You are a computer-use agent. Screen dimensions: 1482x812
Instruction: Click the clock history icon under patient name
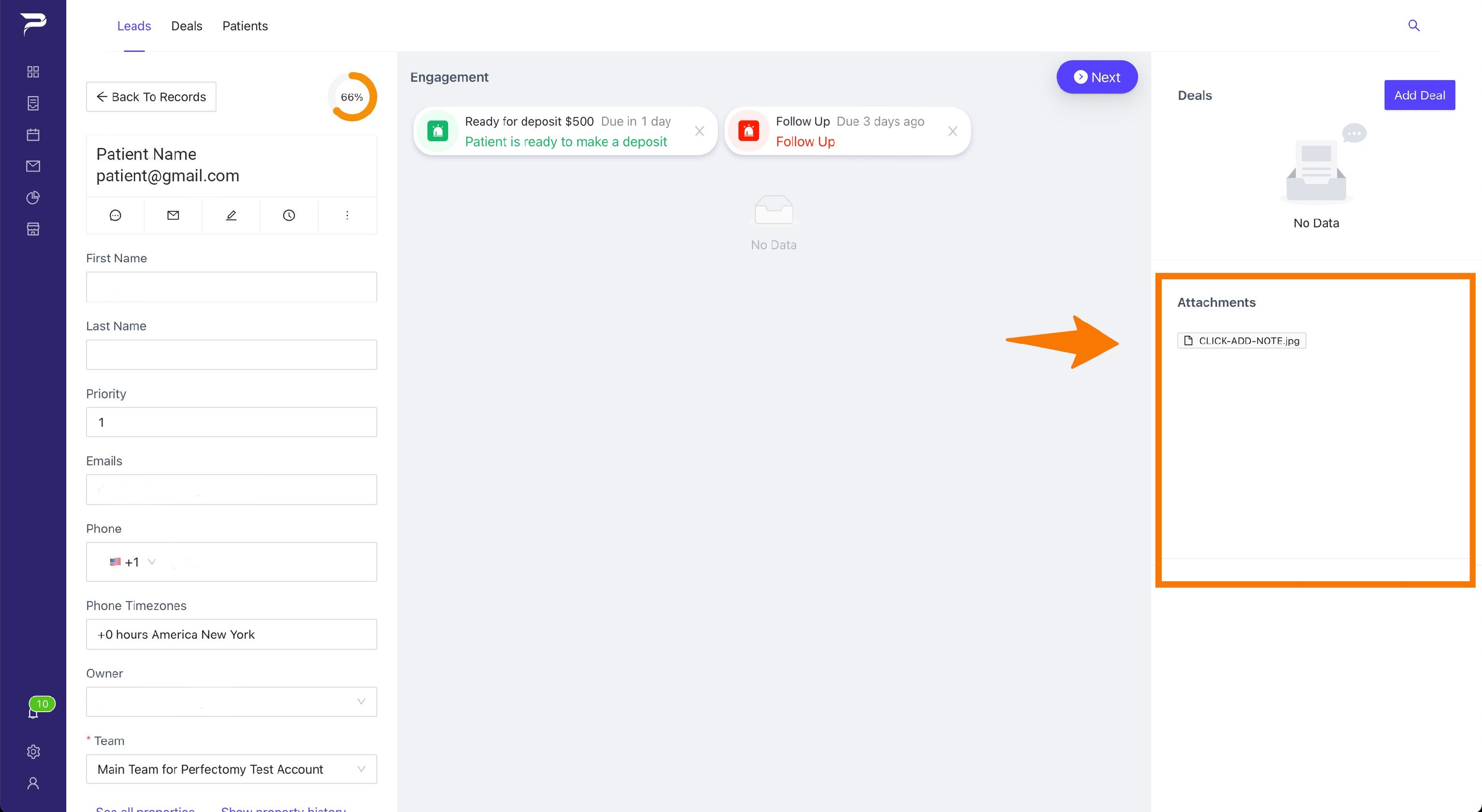point(289,215)
